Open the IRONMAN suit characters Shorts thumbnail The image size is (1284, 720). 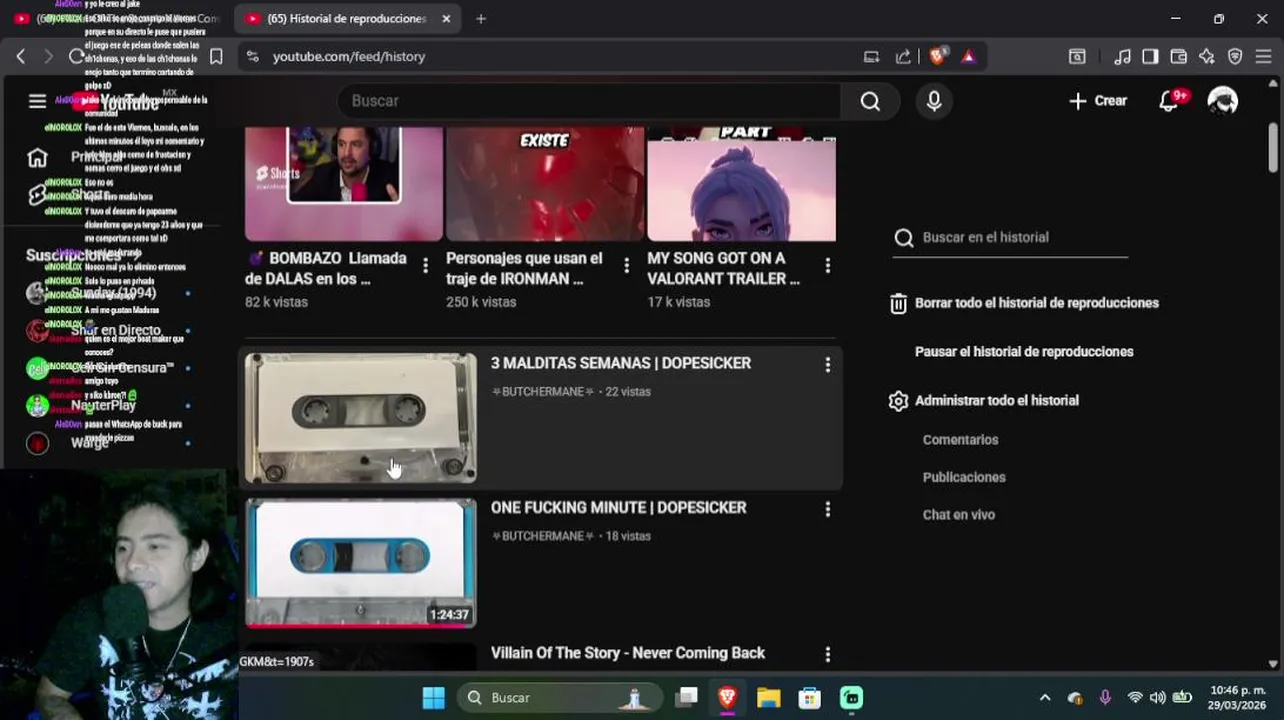coord(545,184)
